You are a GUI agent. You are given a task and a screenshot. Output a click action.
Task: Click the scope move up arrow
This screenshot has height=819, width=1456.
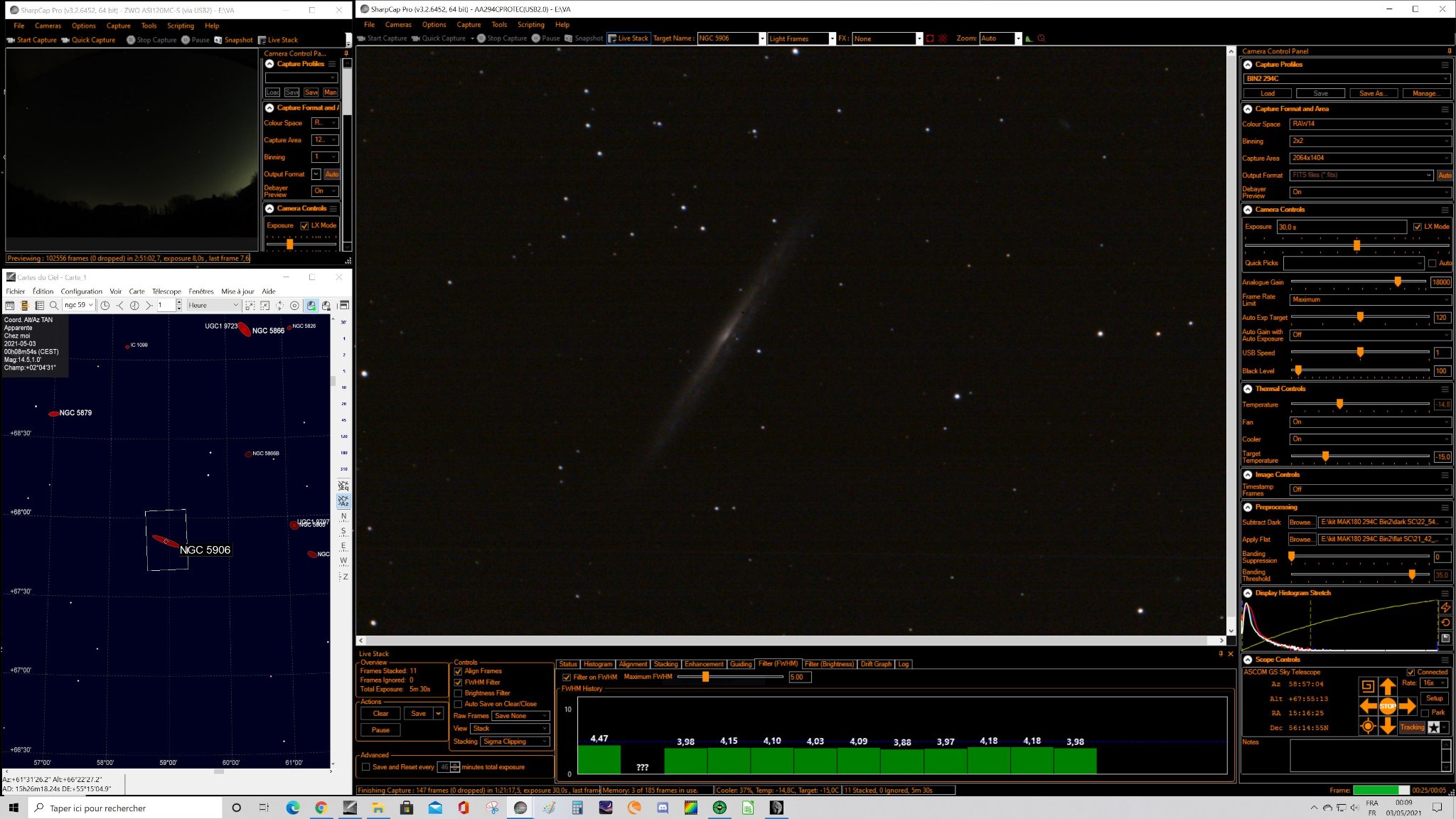pos(1387,686)
